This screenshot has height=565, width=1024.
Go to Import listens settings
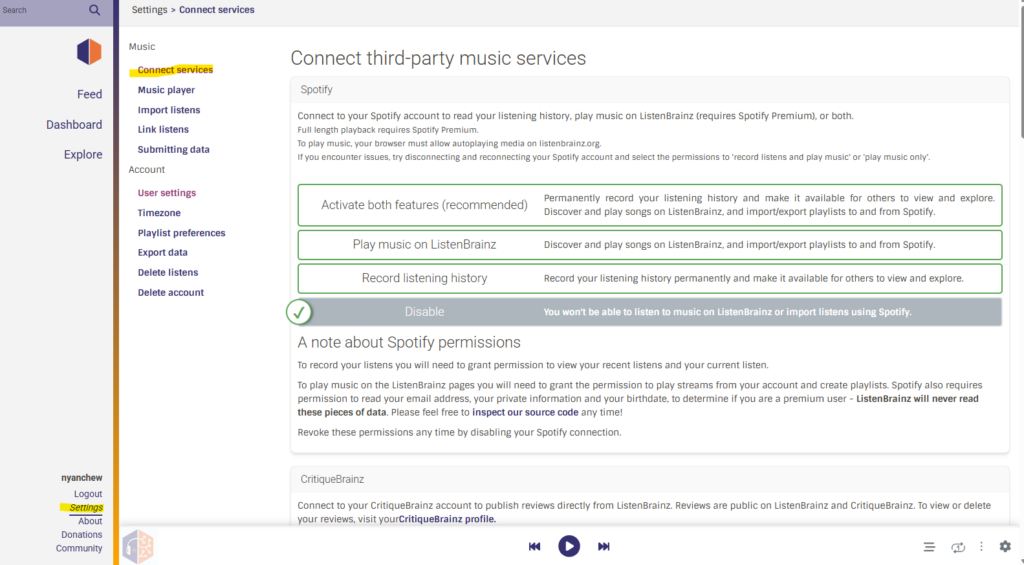point(168,110)
